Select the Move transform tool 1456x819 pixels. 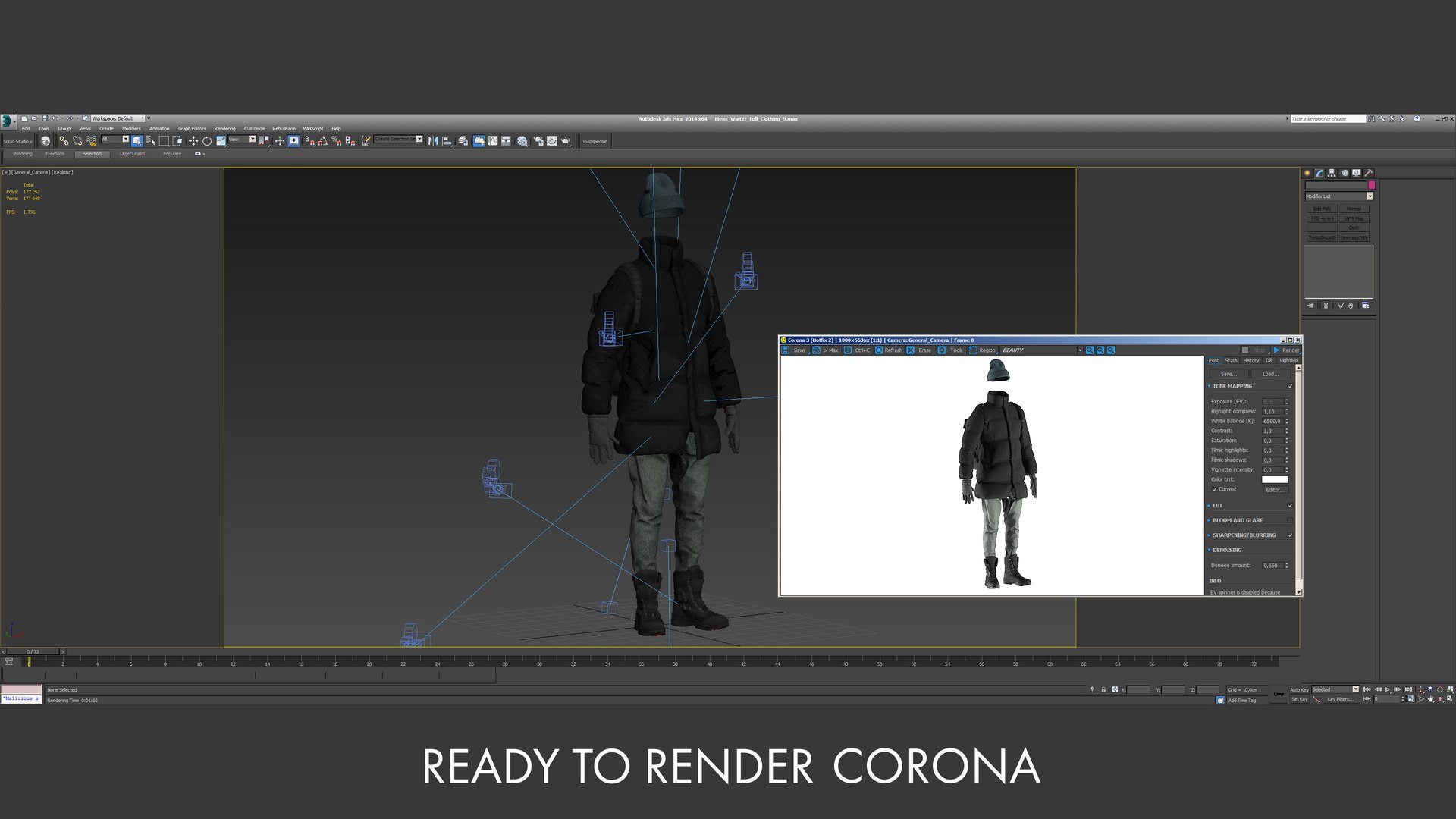pos(193,141)
